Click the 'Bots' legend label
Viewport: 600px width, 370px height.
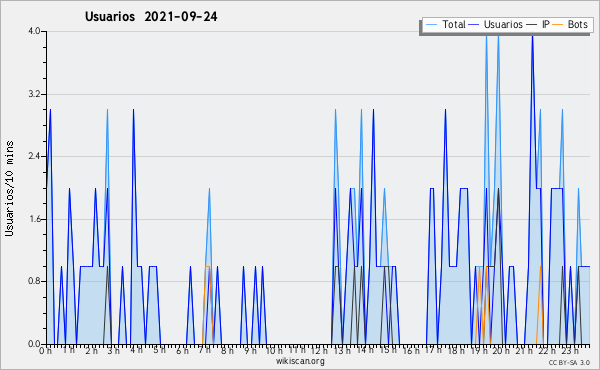click(x=577, y=24)
